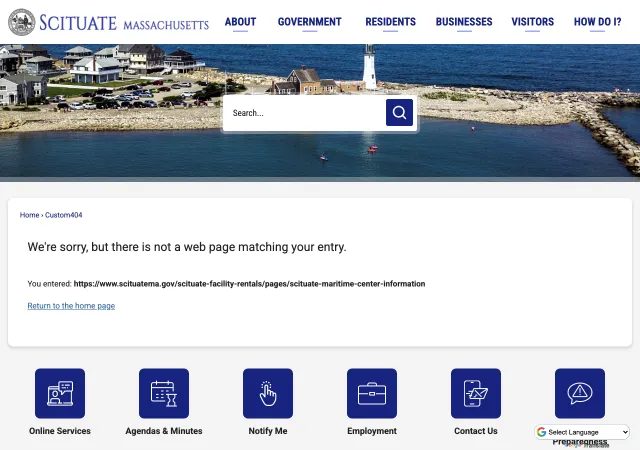Open the Residents menu

(x=391, y=22)
